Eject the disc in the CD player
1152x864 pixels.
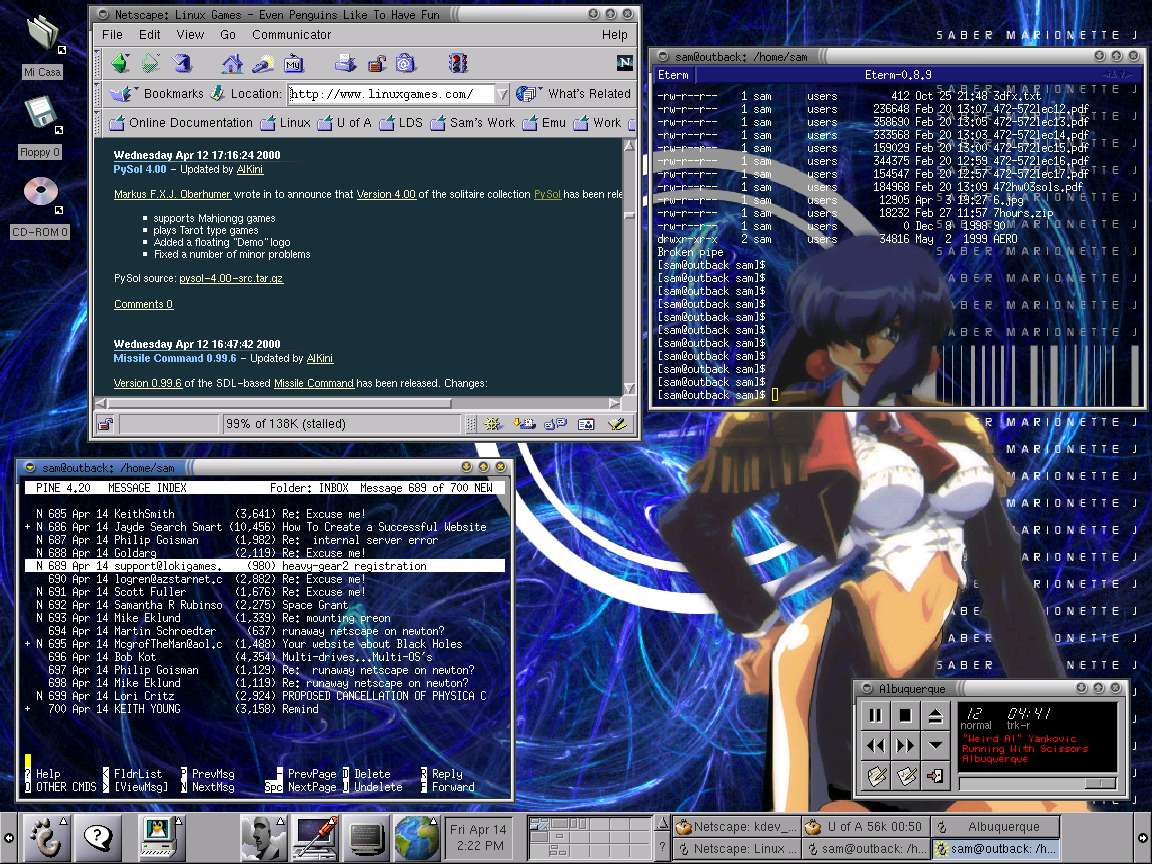pyautogui.click(x=935, y=715)
